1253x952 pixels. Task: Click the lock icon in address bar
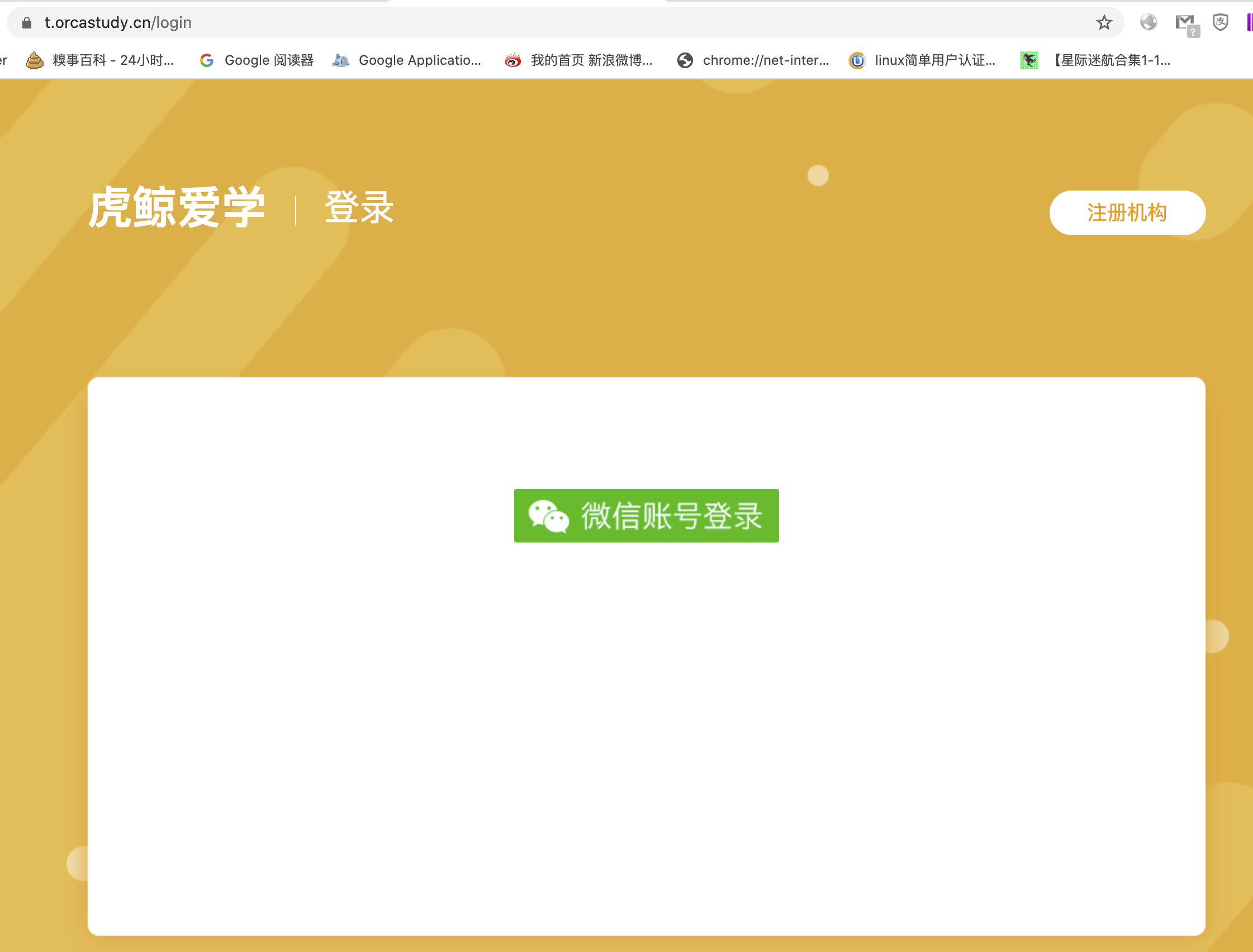pyautogui.click(x=26, y=23)
